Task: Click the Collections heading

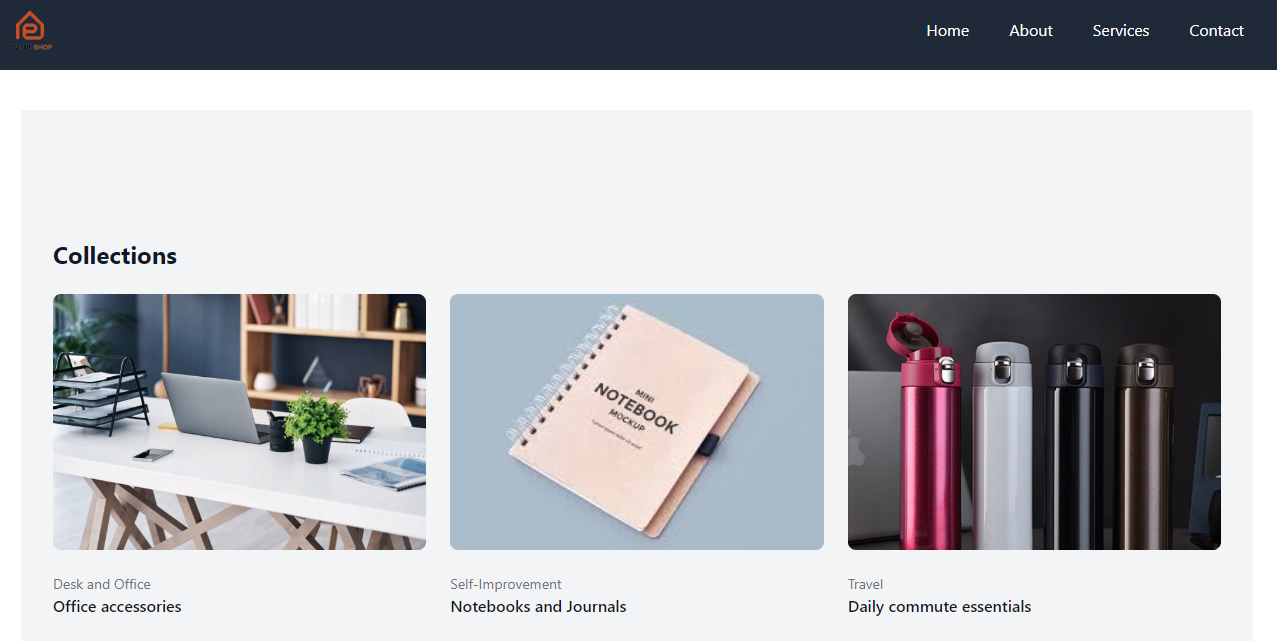Action: tap(115, 256)
